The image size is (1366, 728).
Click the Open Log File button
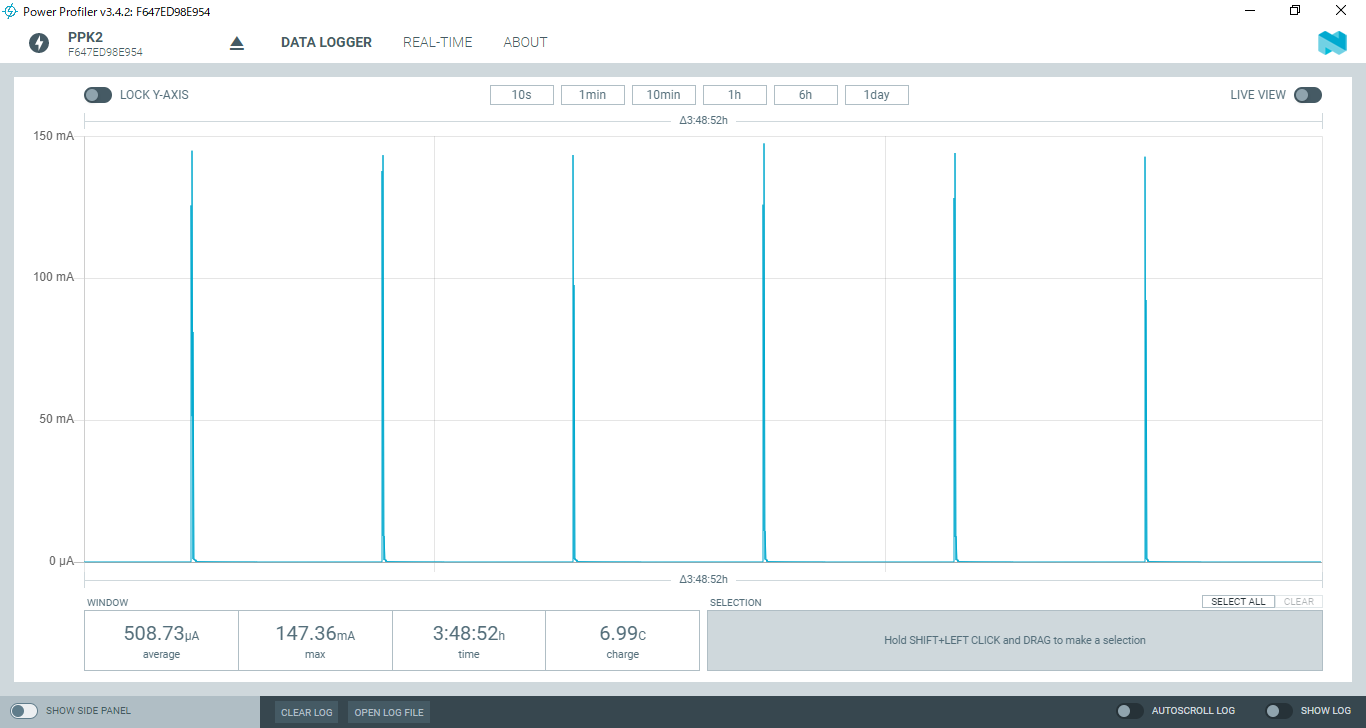click(x=389, y=712)
